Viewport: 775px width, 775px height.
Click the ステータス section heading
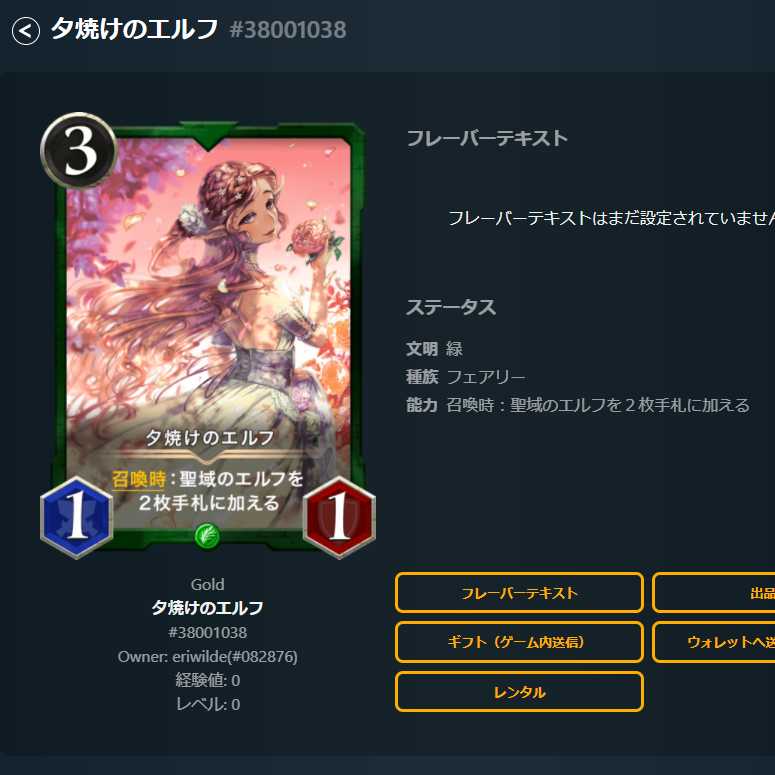[451, 307]
